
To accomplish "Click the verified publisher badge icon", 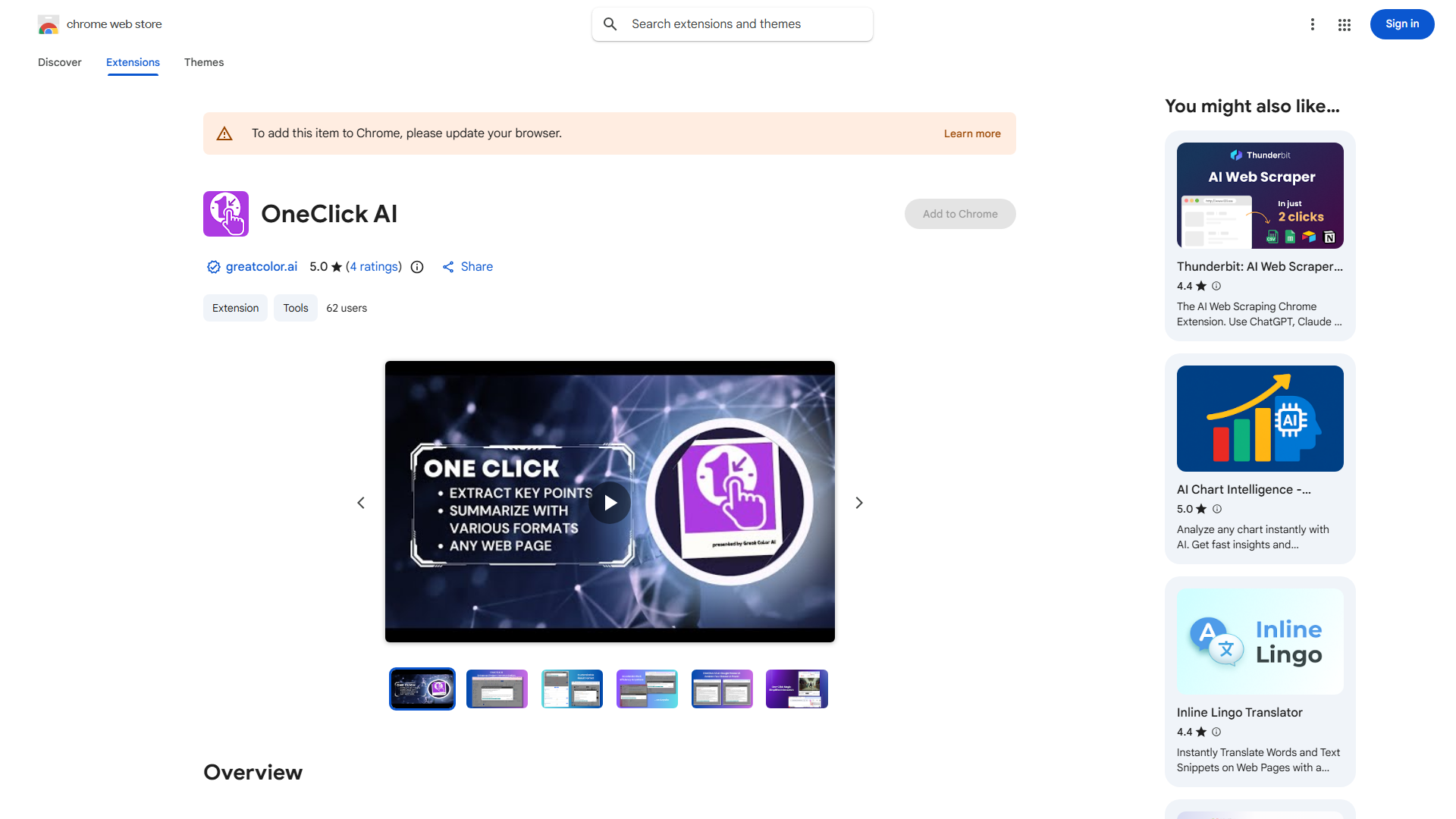I will 213,266.
